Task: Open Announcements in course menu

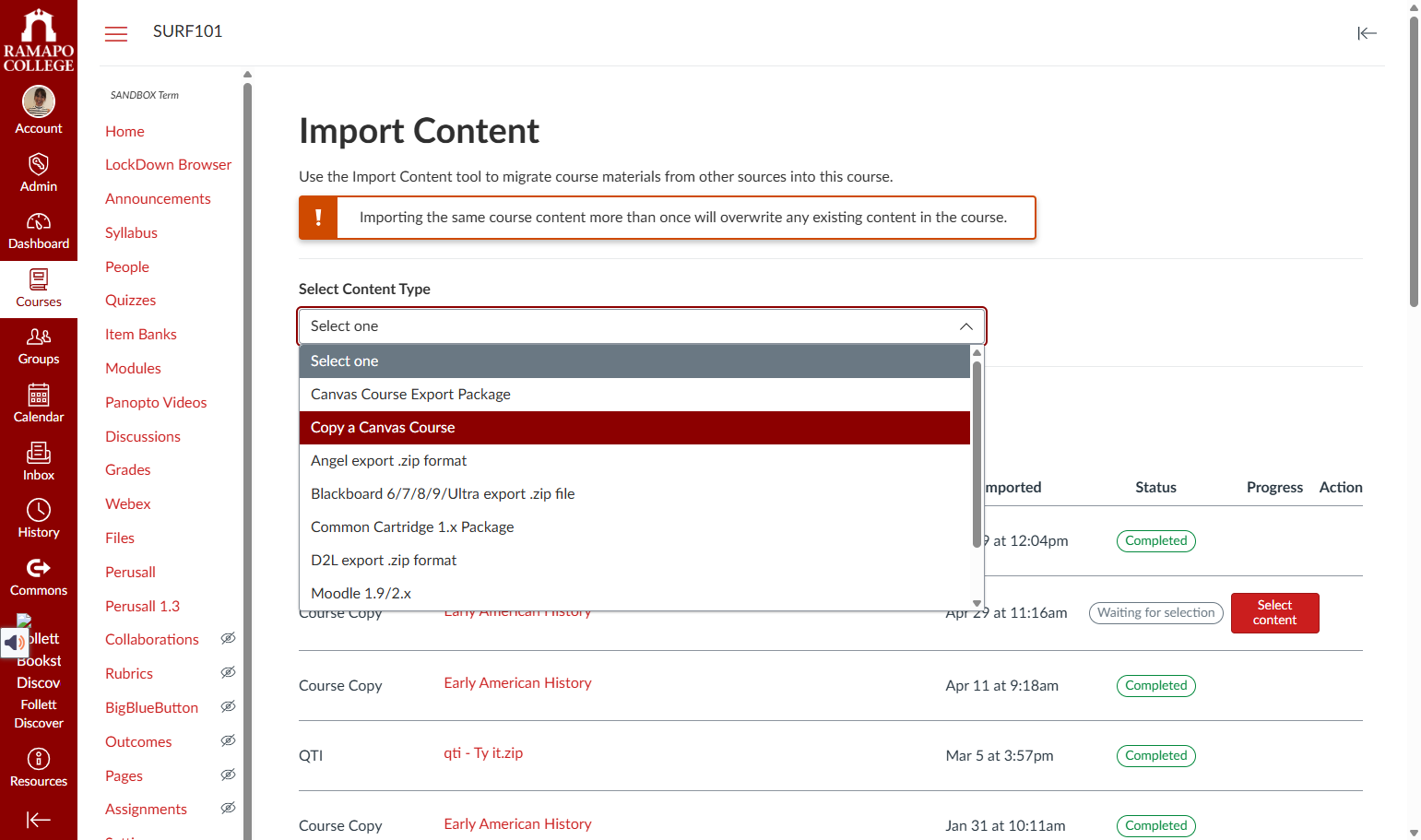Action: [x=158, y=198]
